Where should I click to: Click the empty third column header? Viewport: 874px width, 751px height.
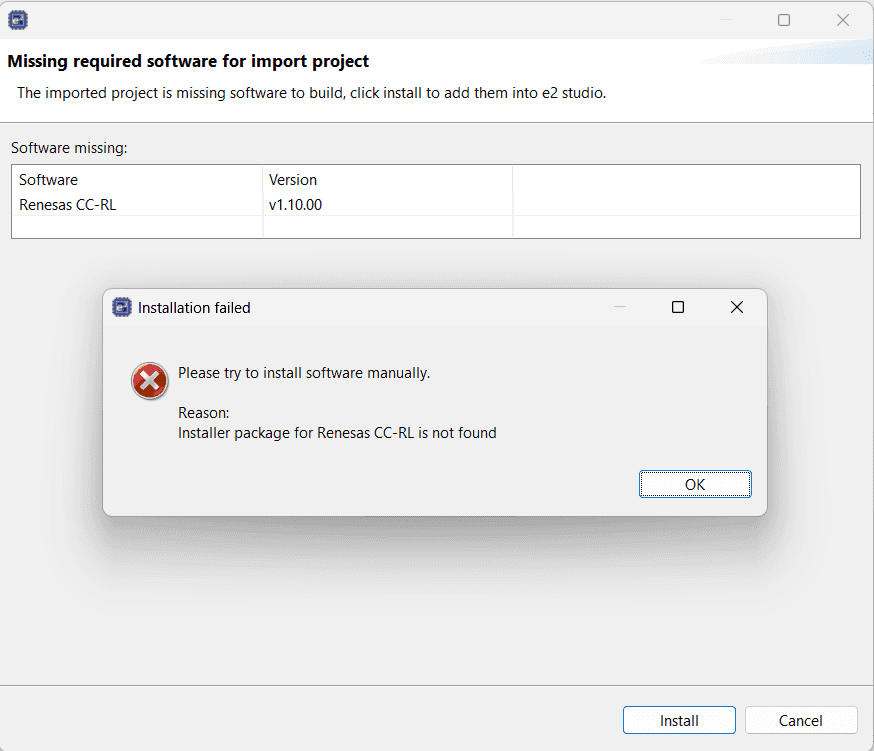[x=686, y=180]
